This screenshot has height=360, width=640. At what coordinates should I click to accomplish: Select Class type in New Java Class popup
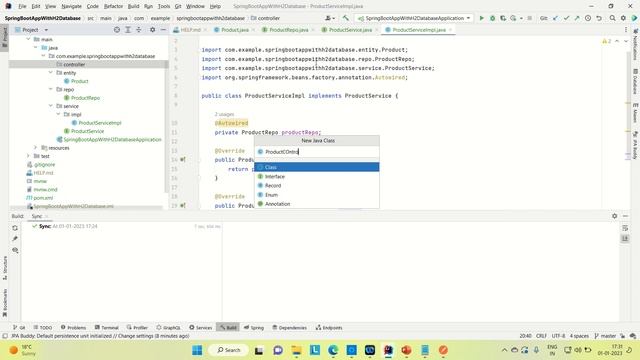tap(317, 167)
